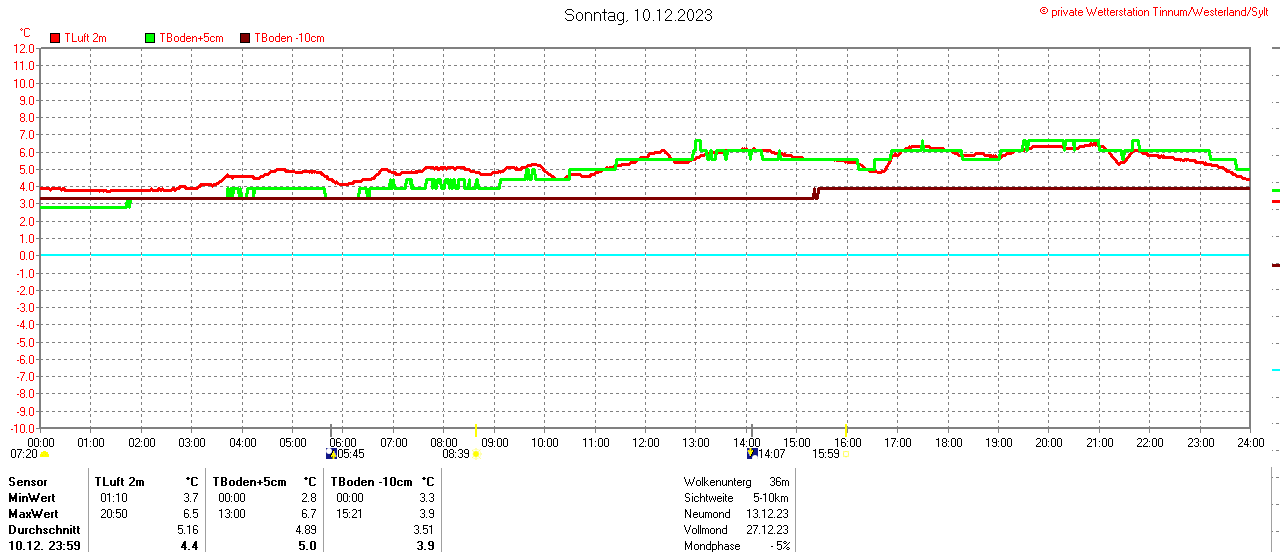Click the cyan 0.0 zero line label

pyautogui.click(x=24, y=256)
